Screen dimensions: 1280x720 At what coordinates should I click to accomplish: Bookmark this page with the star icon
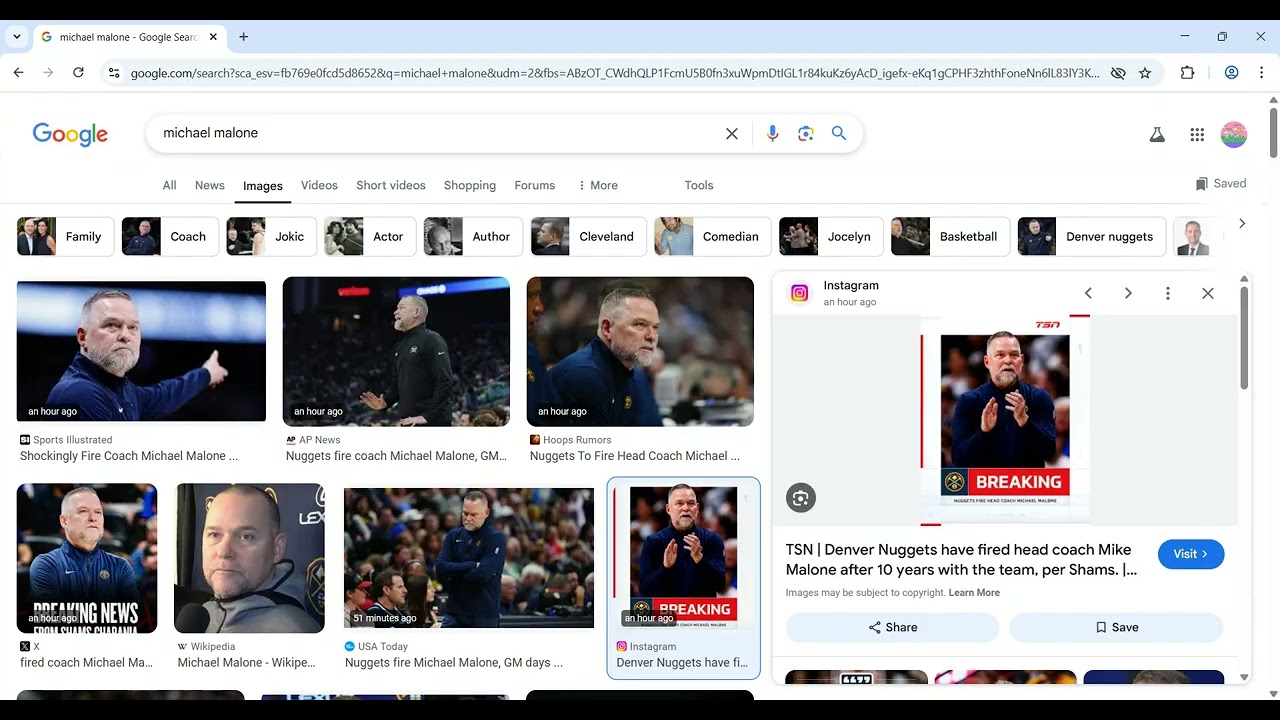1145,73
